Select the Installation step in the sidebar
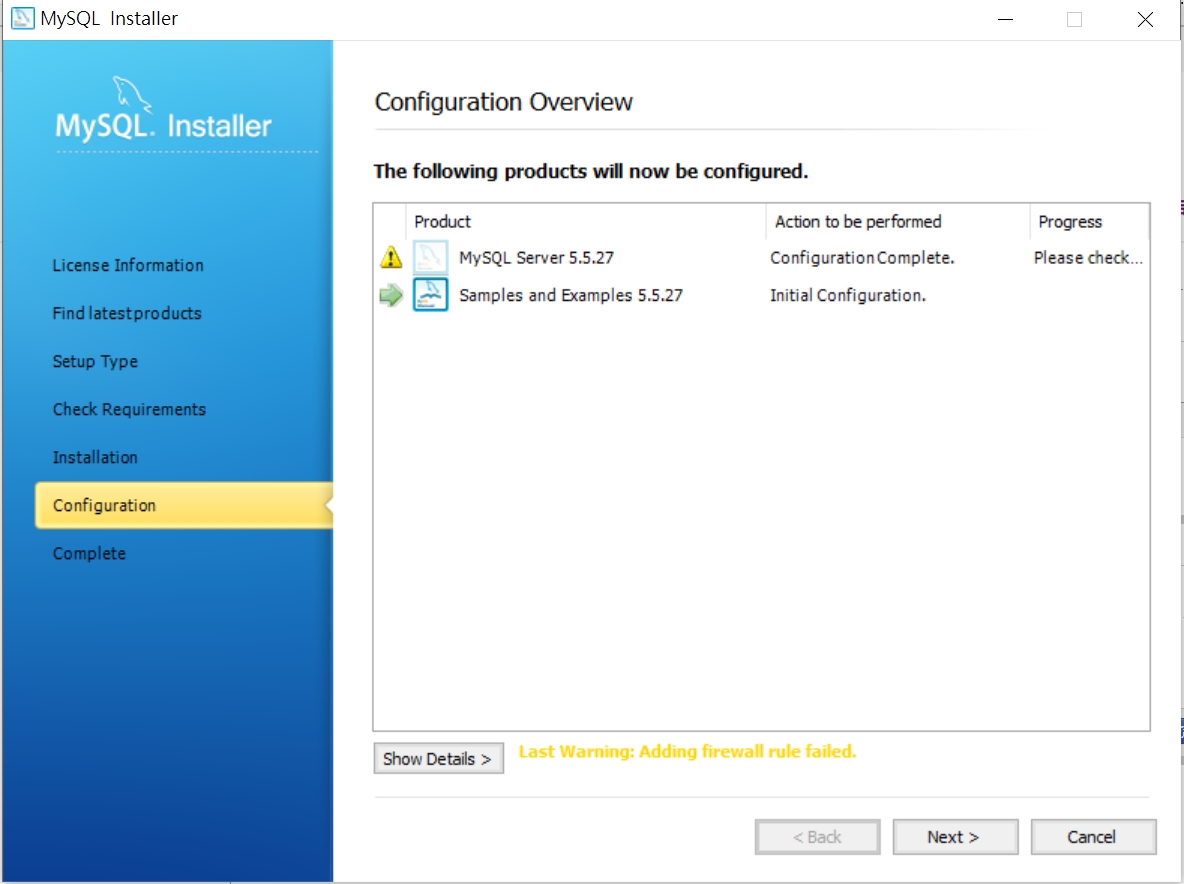The image size is (1184, 884). 95,457
